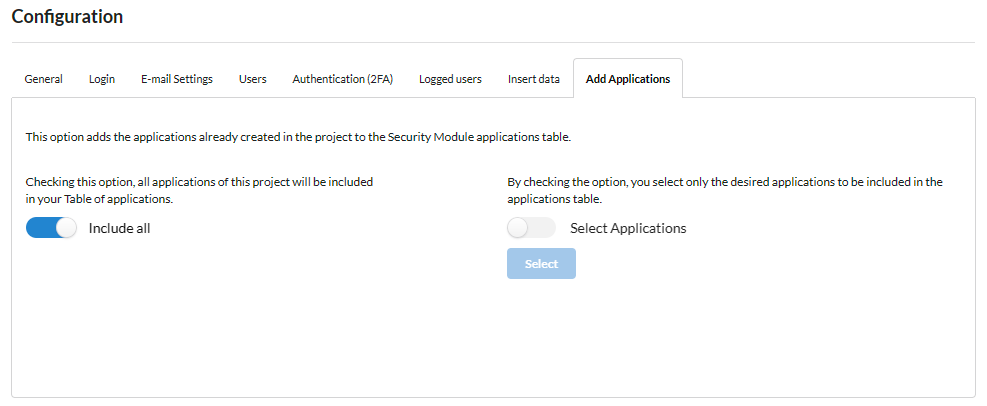The image size is (987, 406).
Task: Click the "Select Applications" text label
Action: [x=627, y=228]
